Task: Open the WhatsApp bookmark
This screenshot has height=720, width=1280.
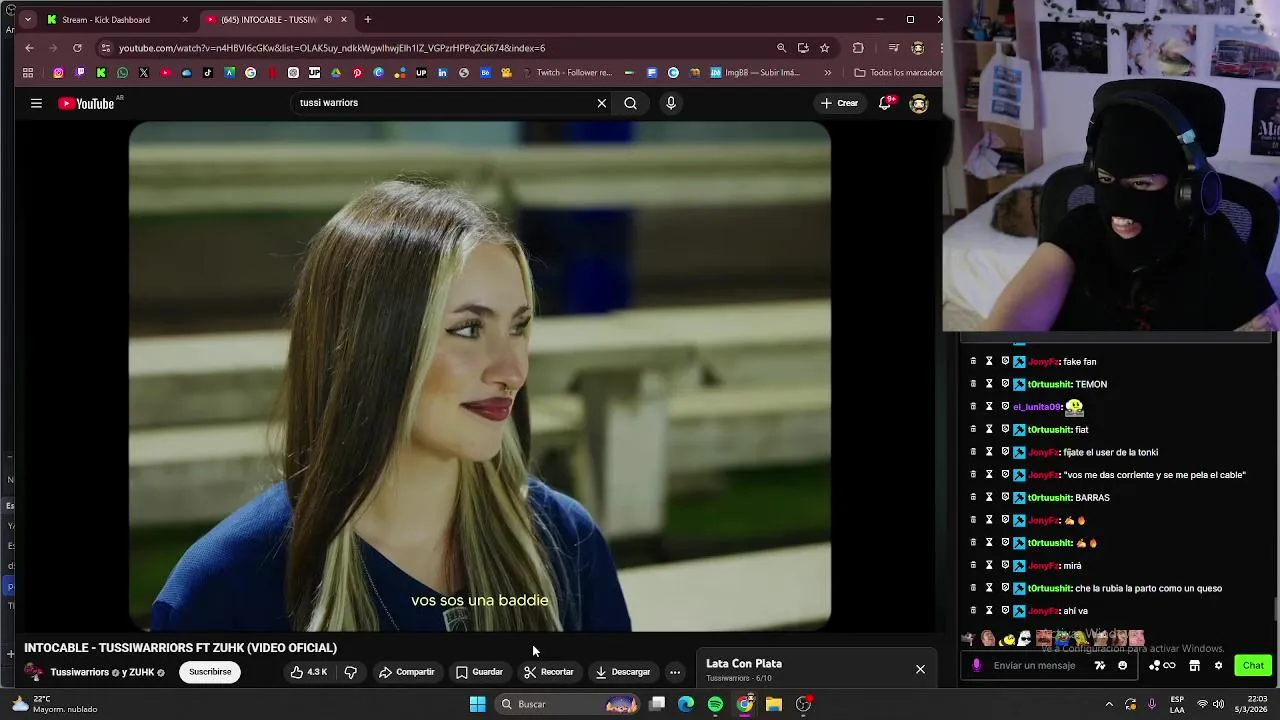Action: coord(122,72)
